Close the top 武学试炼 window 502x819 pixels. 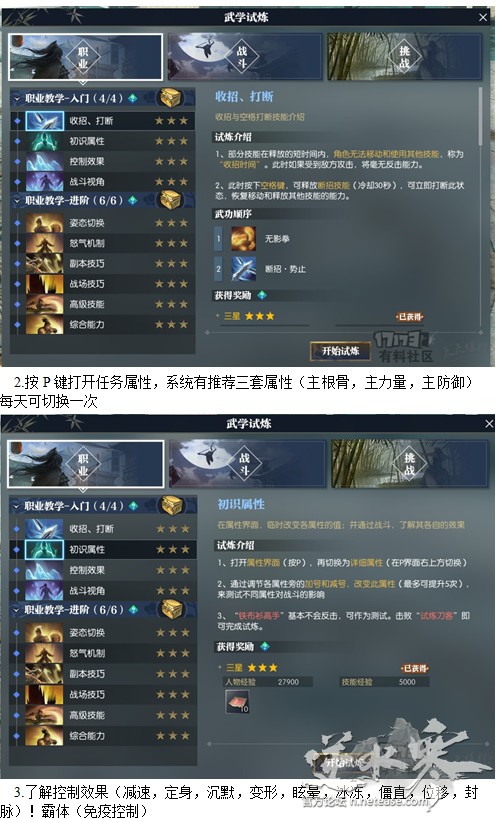click(x=483, y=17)
